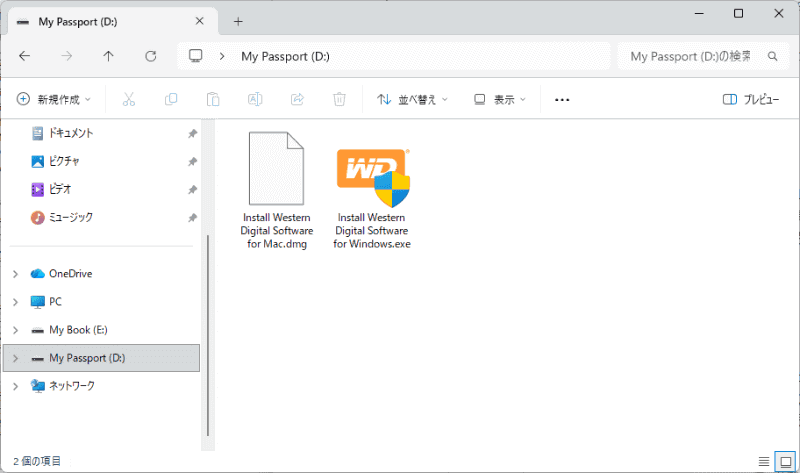The image size is (800, 473).
Task: Open the 新規作成 dropdown menu
Action: tap(54, 99)
